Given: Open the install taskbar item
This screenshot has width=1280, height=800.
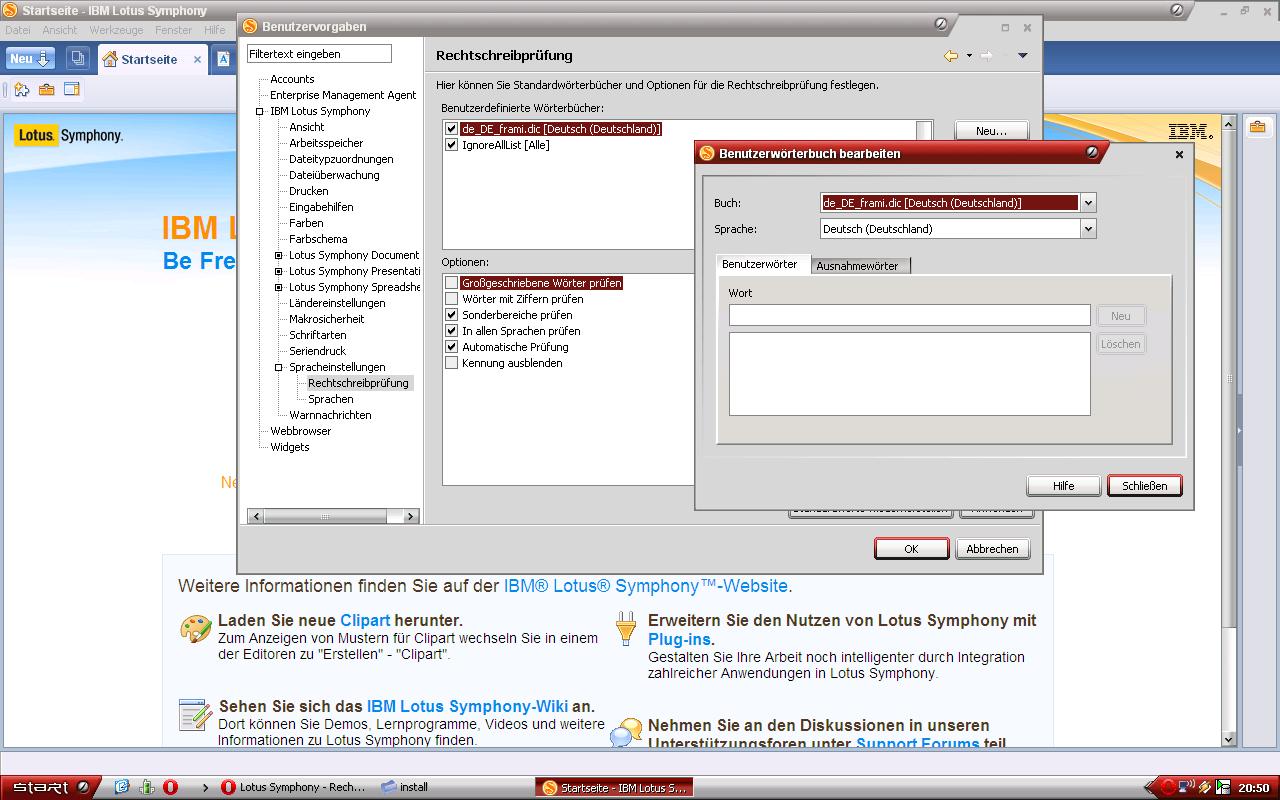Looking at the screenshot, I should 405,787.
